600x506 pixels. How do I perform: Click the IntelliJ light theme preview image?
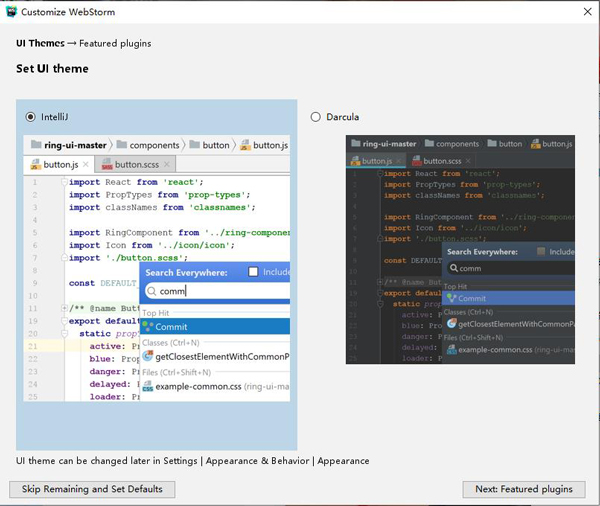tap(157, 268)
